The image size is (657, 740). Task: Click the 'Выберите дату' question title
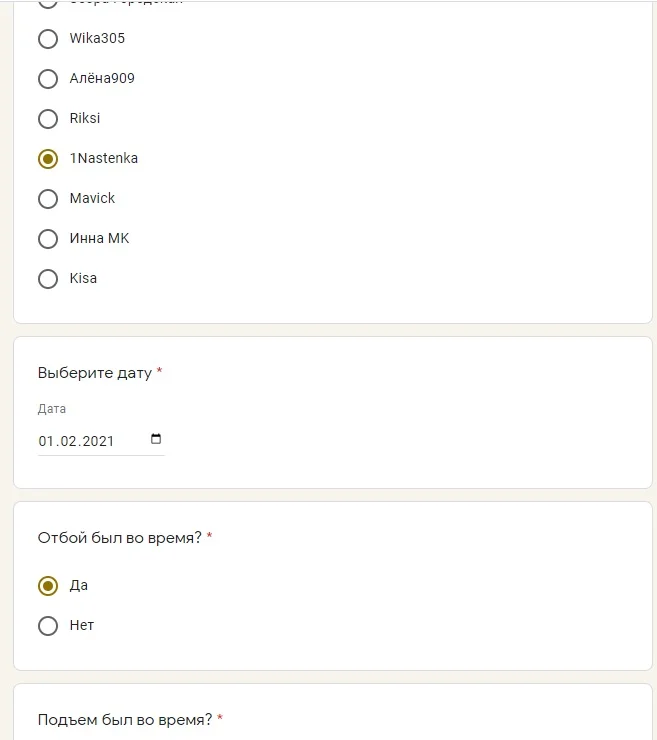pyautogui.click(x=95, y=373)
